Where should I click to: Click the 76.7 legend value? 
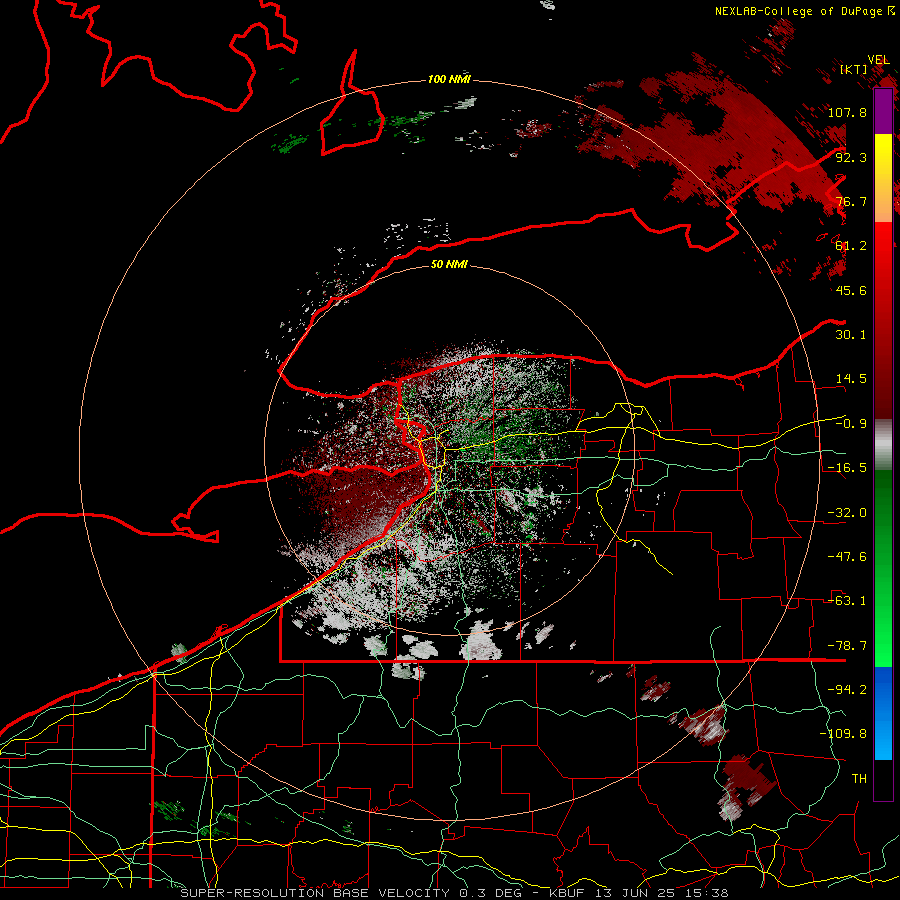[851, 201]
